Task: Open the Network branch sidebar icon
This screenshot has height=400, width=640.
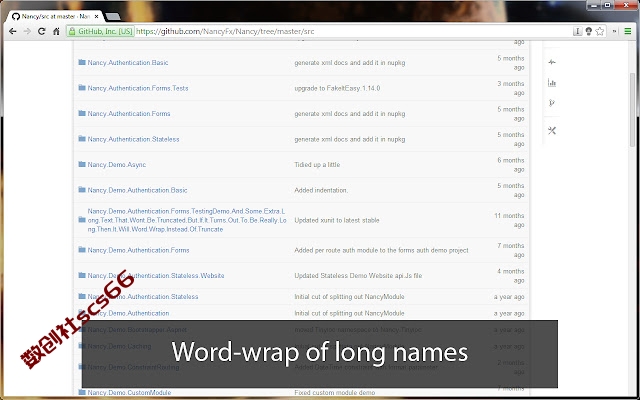Action: pyautogui.click(x=552, y=103)
